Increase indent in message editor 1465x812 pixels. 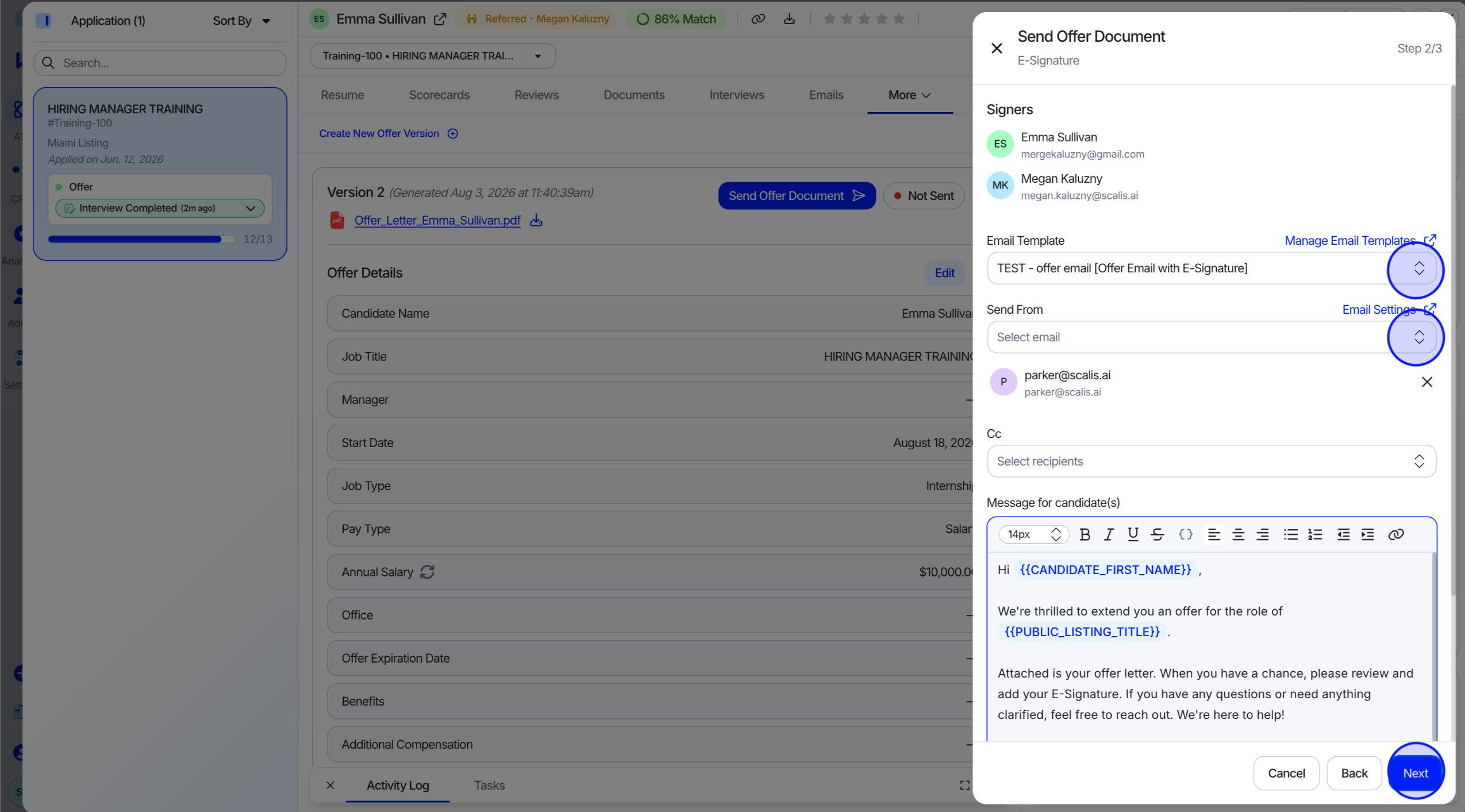click(x=1368, y=534)
